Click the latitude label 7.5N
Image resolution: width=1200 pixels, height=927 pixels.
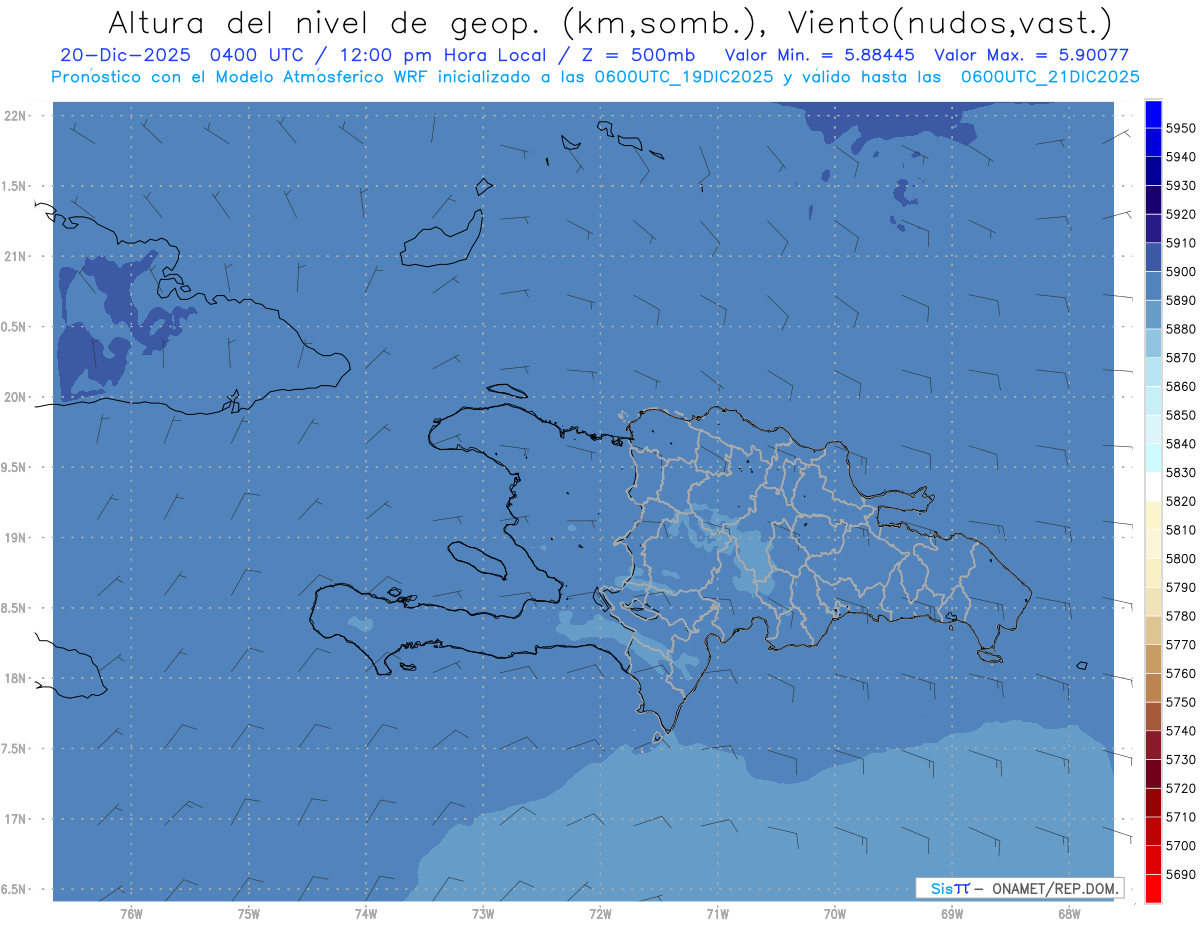(x=15, y=749)
